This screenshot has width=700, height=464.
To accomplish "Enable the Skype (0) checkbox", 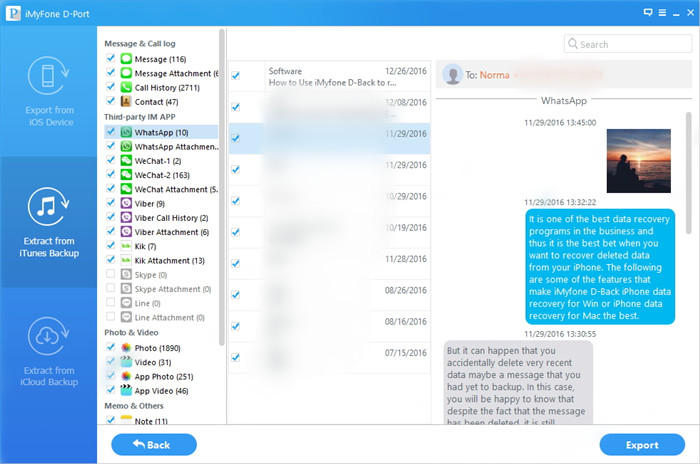I will point(111,274).
